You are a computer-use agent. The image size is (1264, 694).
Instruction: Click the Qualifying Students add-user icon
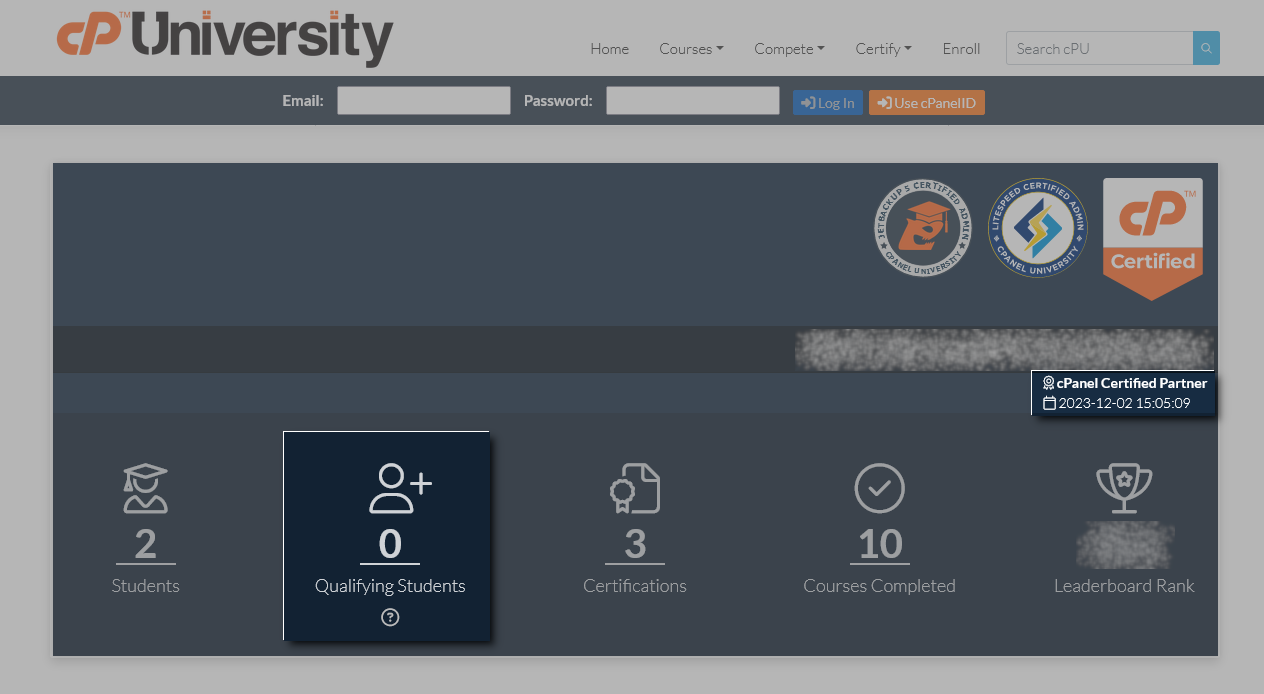400,488
